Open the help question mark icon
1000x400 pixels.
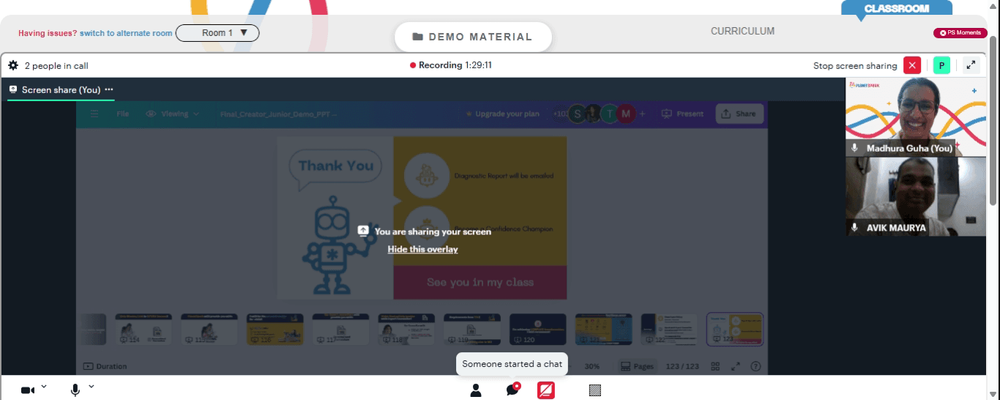(x=756, y=366)
